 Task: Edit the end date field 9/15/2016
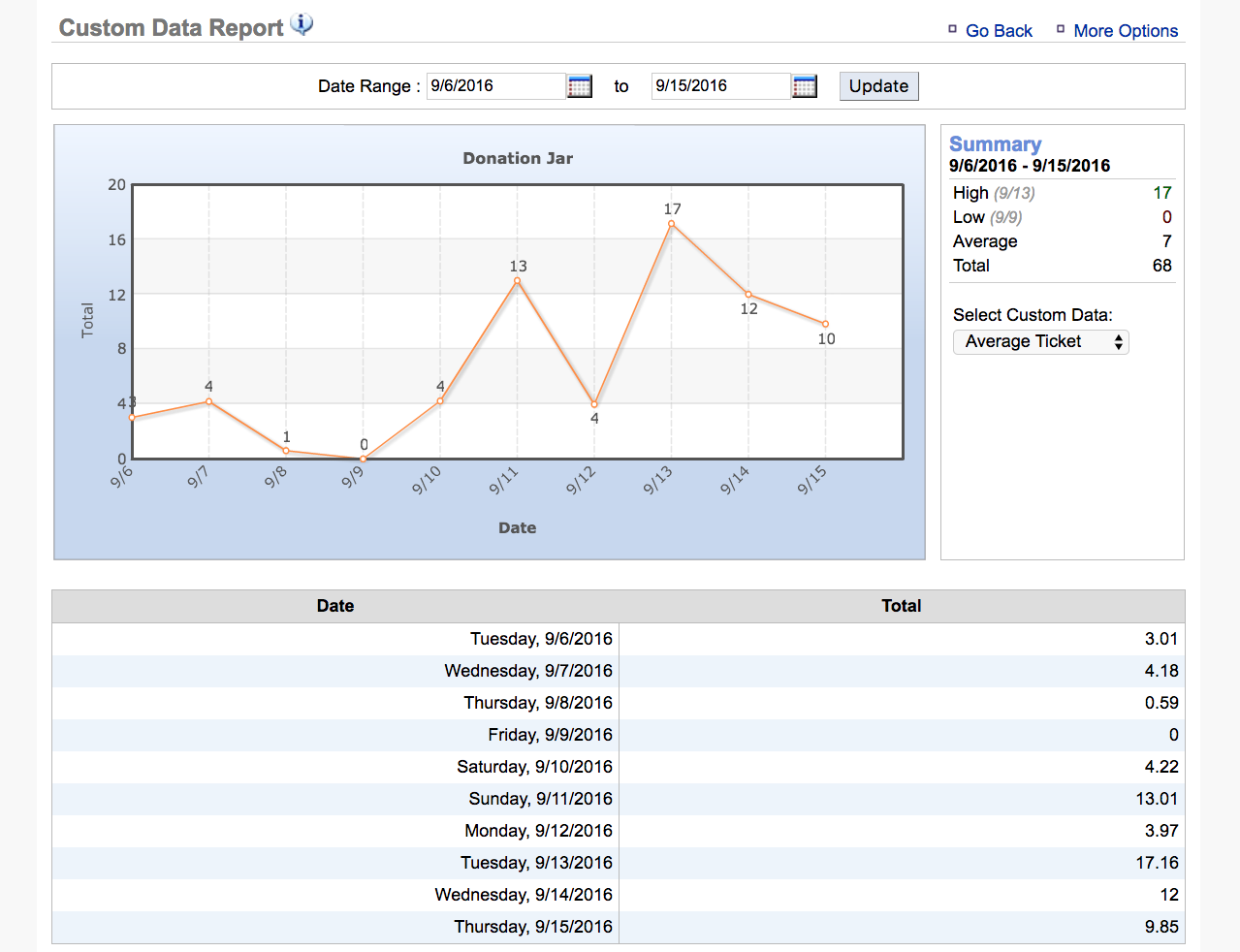[x=721, y=86]
